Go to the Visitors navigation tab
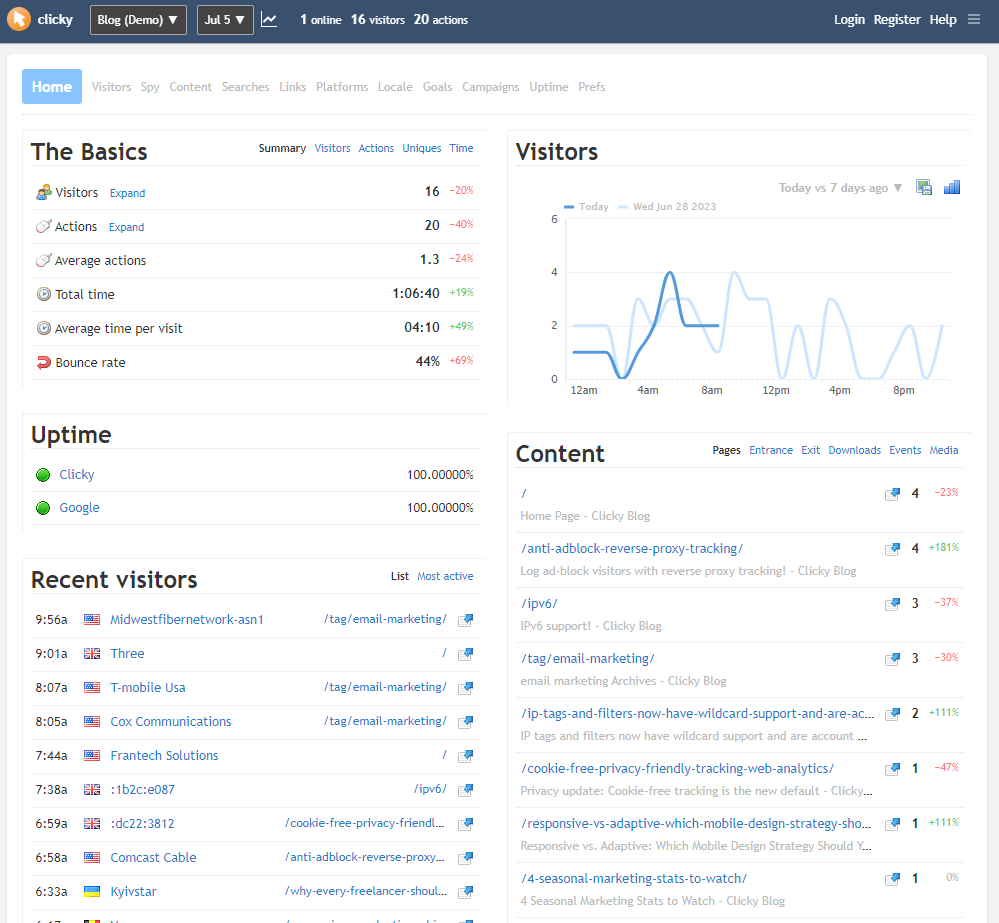This screenshot has width=999, height=923. tap(111, 87)
